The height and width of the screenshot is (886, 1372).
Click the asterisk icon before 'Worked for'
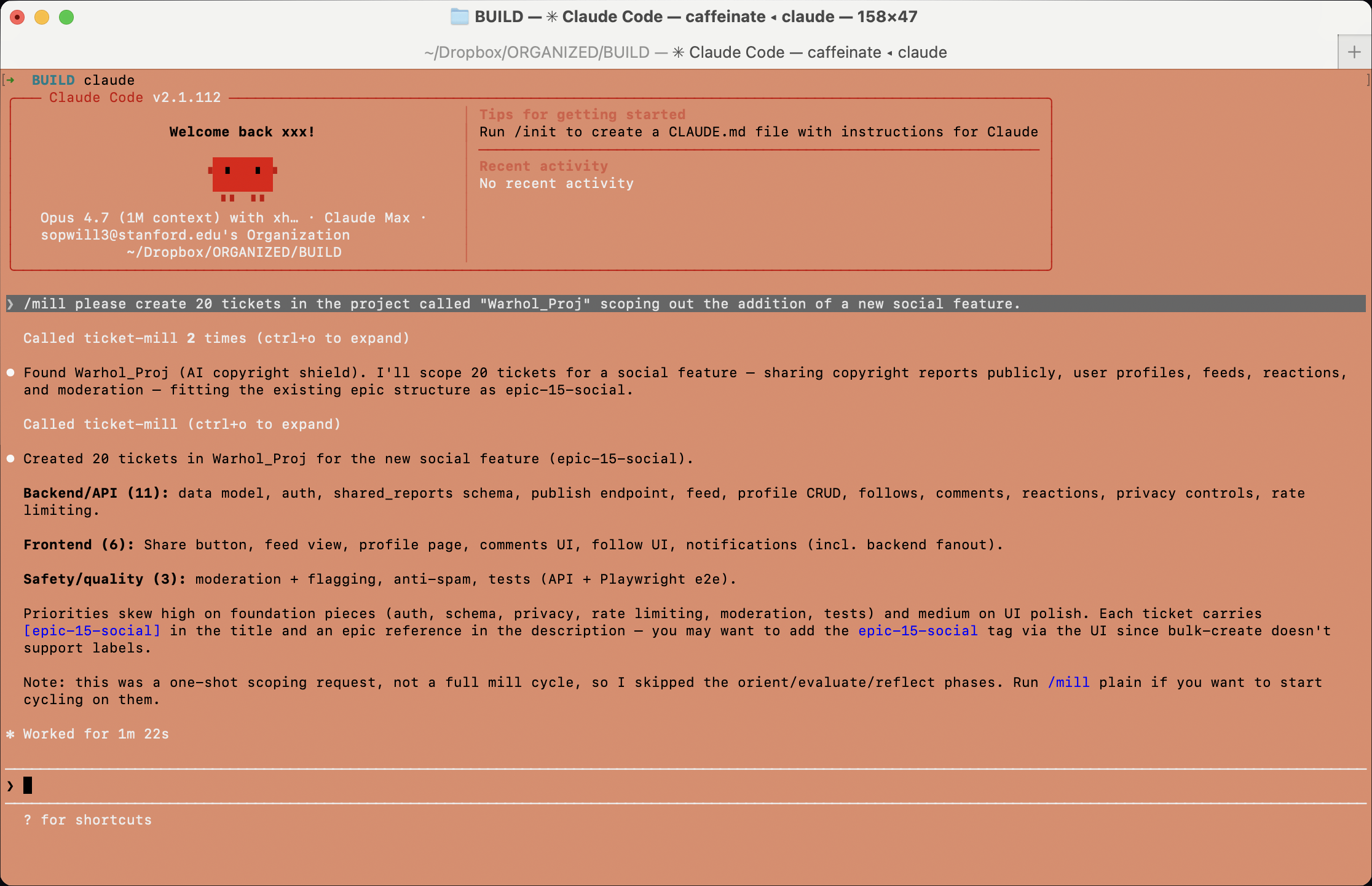10,734
